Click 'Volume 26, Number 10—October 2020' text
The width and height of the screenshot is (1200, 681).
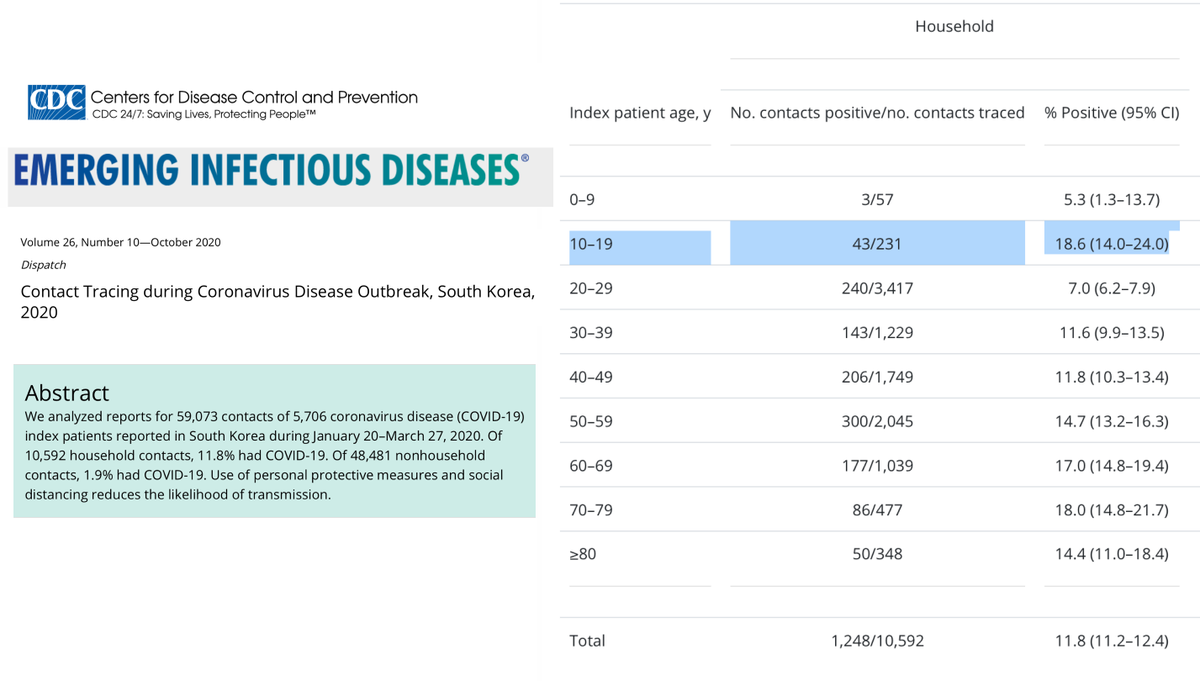click(120, 242)
